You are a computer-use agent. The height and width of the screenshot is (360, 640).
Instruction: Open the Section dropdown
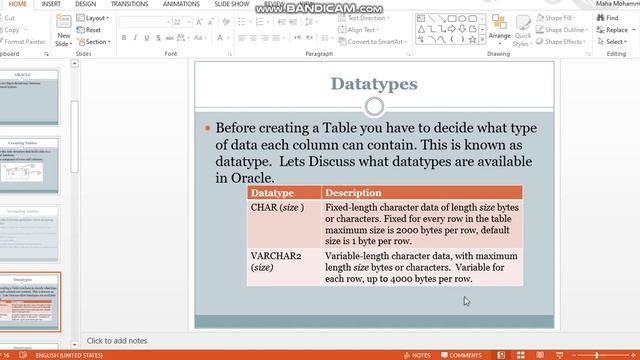94,42
